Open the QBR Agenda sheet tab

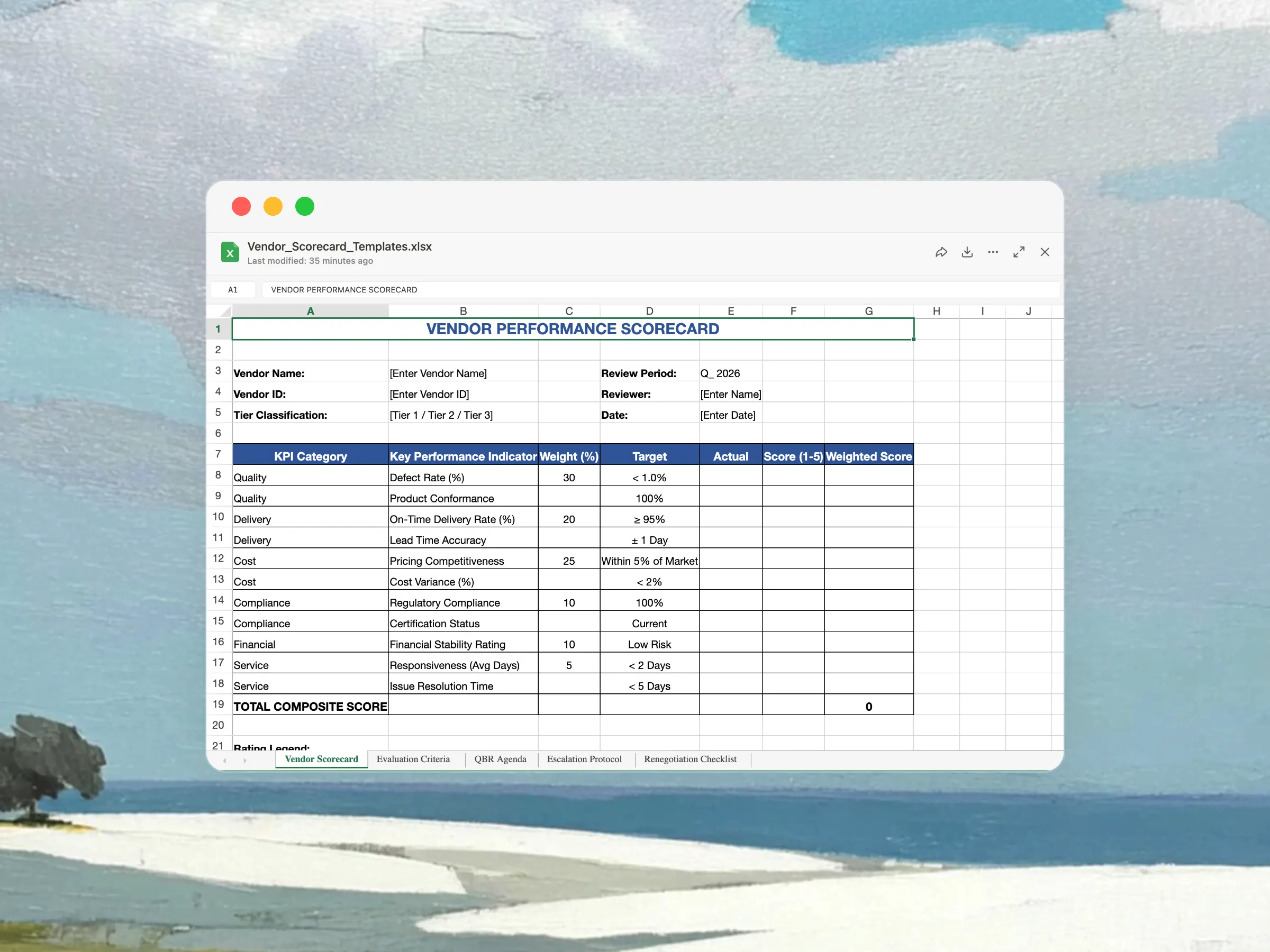[x=500, y=759]
